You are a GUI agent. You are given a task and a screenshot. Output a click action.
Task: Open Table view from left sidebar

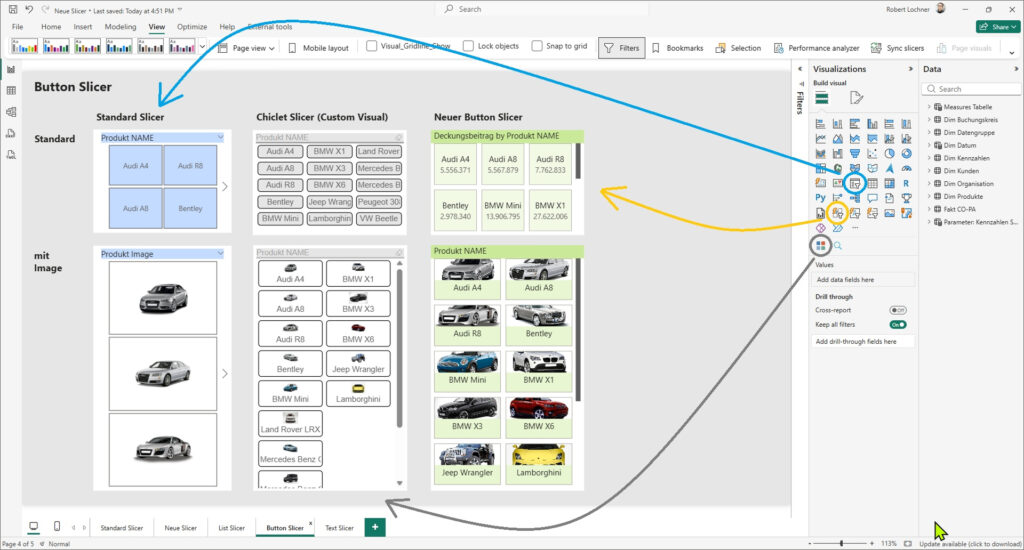coord(11,91)
